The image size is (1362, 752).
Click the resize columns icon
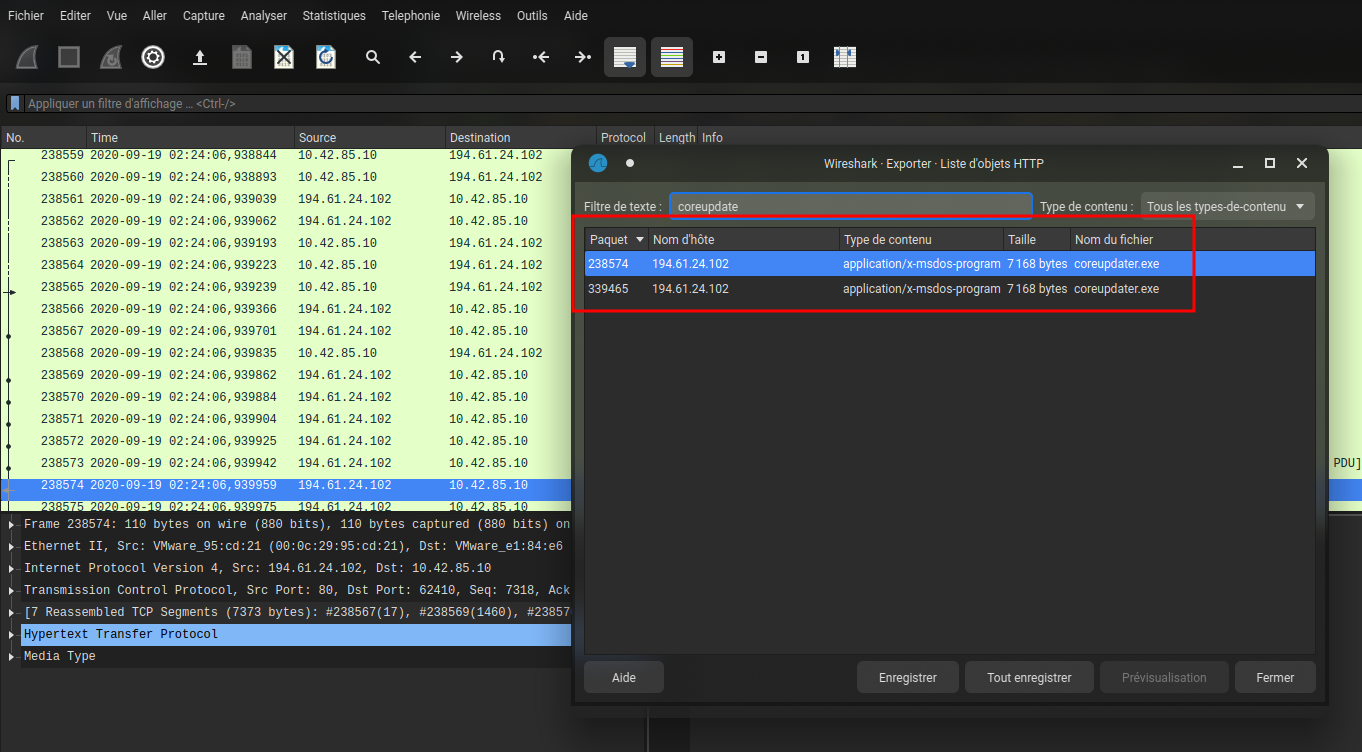(x=845, y=57)
